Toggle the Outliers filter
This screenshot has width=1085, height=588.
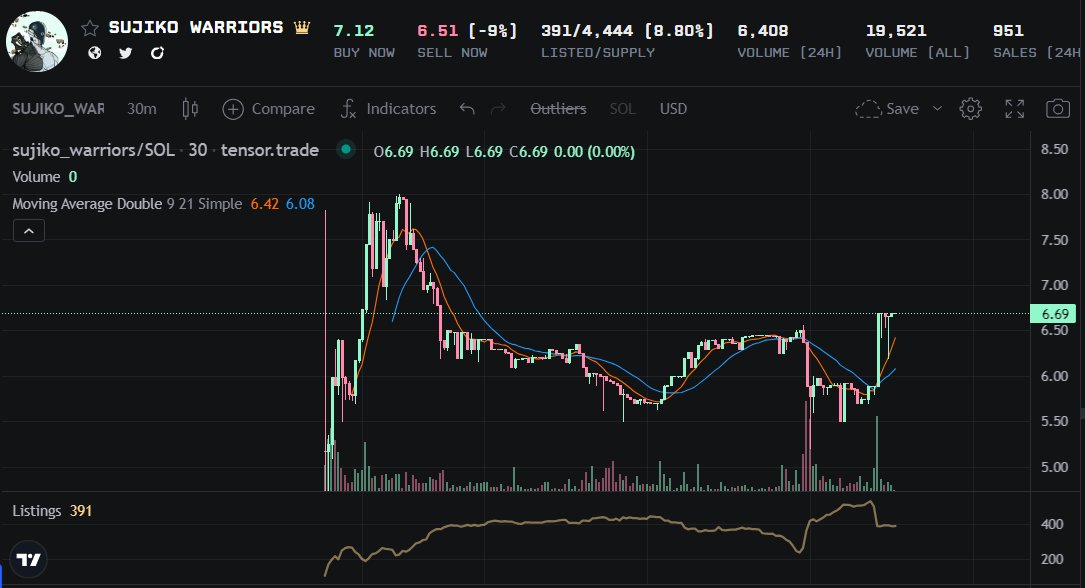pyautogui.click(x=558, y=109)
